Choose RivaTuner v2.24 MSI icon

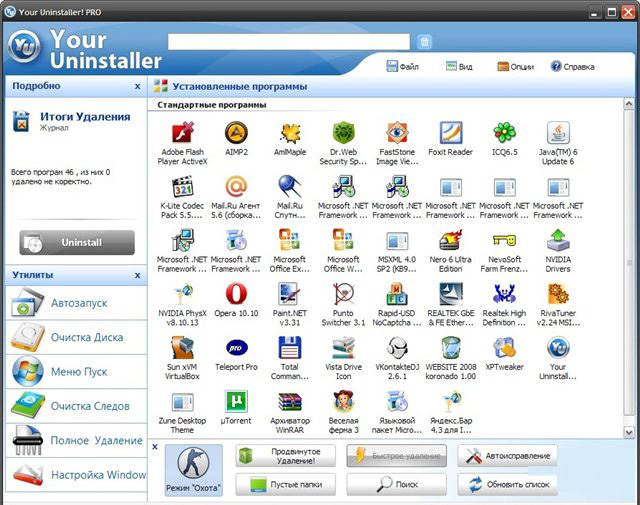click(558, 294)
